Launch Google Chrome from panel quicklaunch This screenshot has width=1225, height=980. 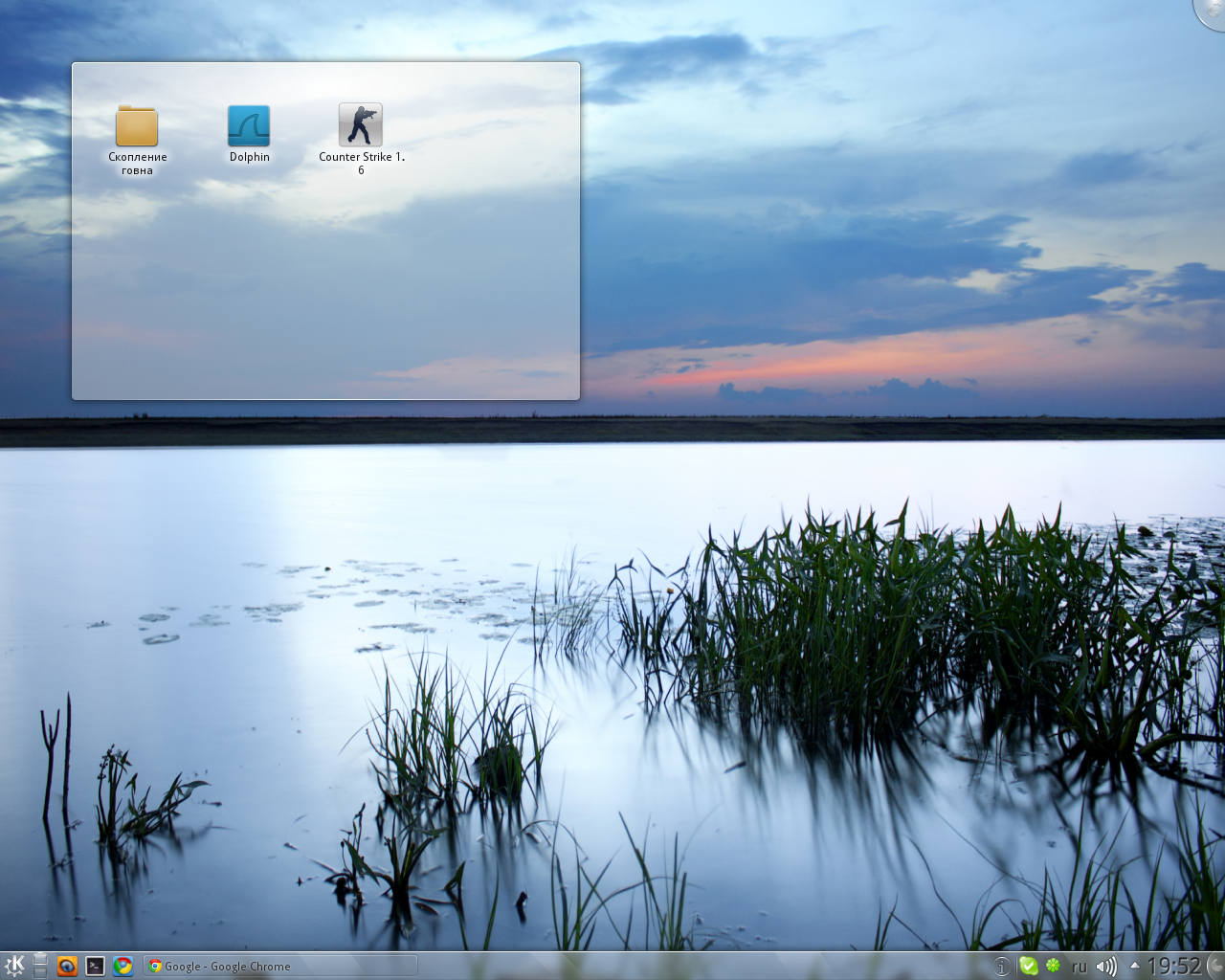[x=122, y=966]
